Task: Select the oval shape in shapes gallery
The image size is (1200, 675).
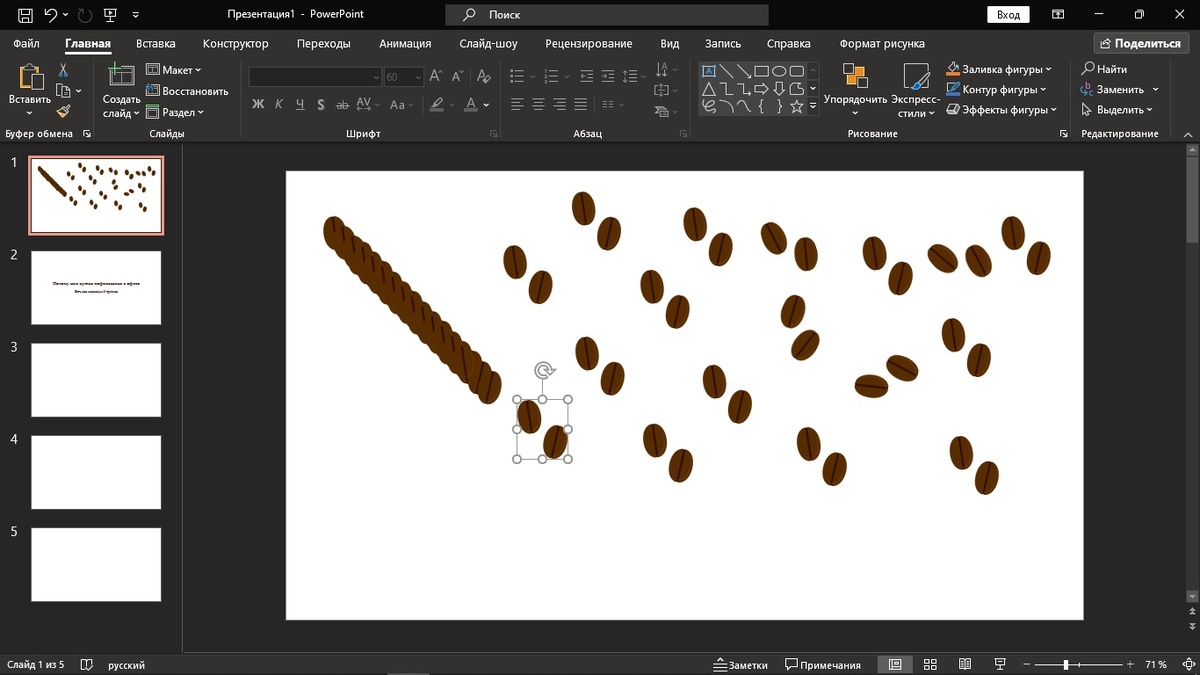Action: (779, 71)
